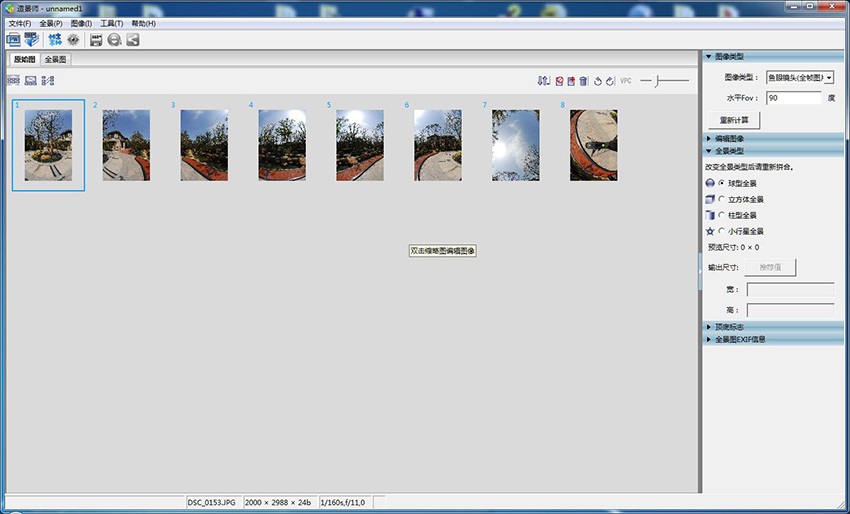Select the 立方体全景 radio button
Screen dimensions: 850x514
(x=721, y=199)
